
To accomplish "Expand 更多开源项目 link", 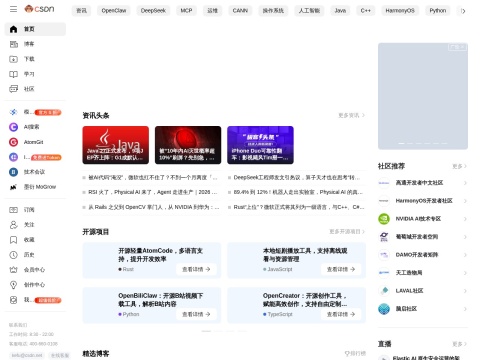I will [347, 231].
